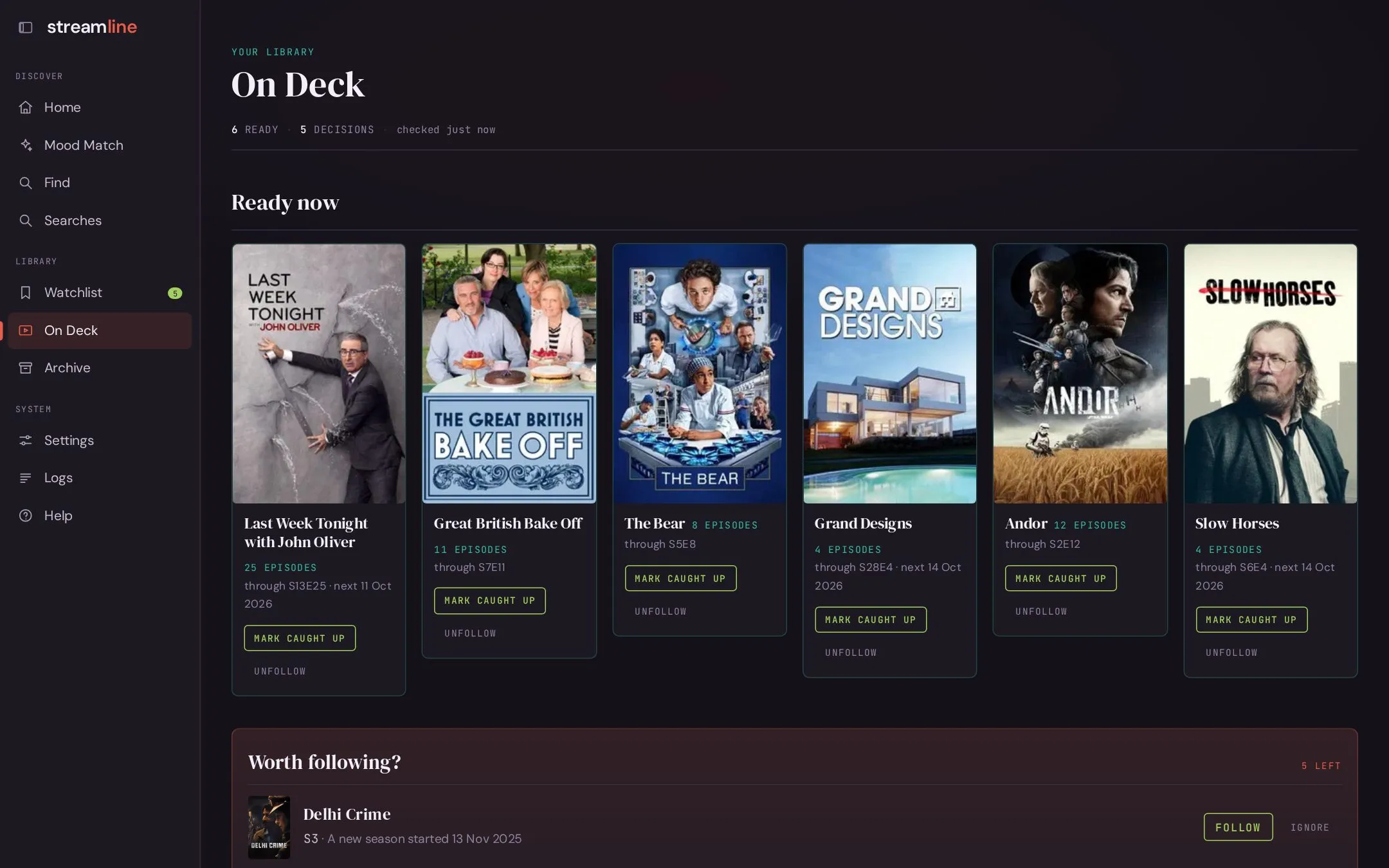Go to Home in the sidebar
This screenshot has height=868, width=1389.
(100, 107)
